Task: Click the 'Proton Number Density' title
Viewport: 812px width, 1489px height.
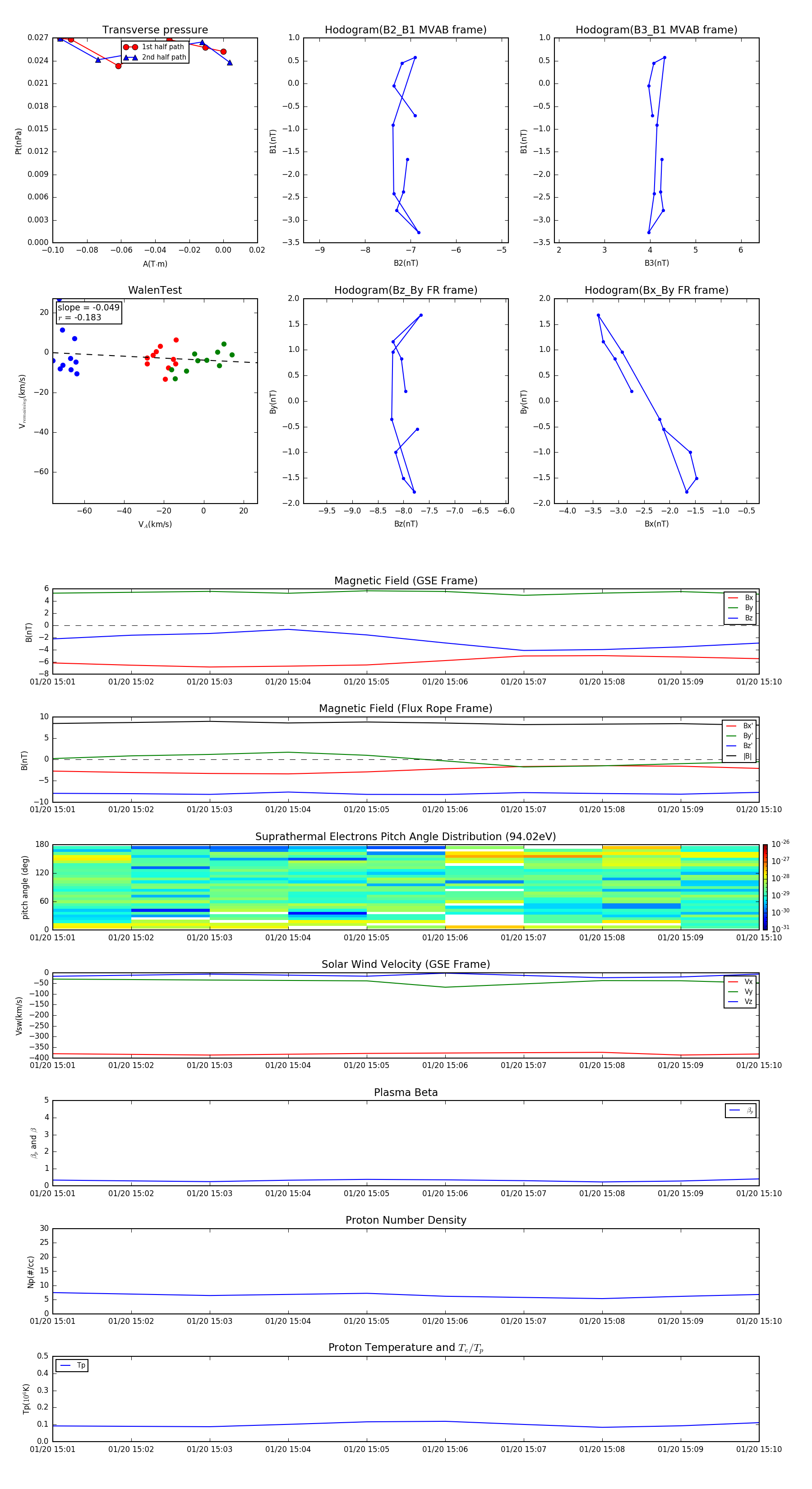Action: click(406, 1221)
